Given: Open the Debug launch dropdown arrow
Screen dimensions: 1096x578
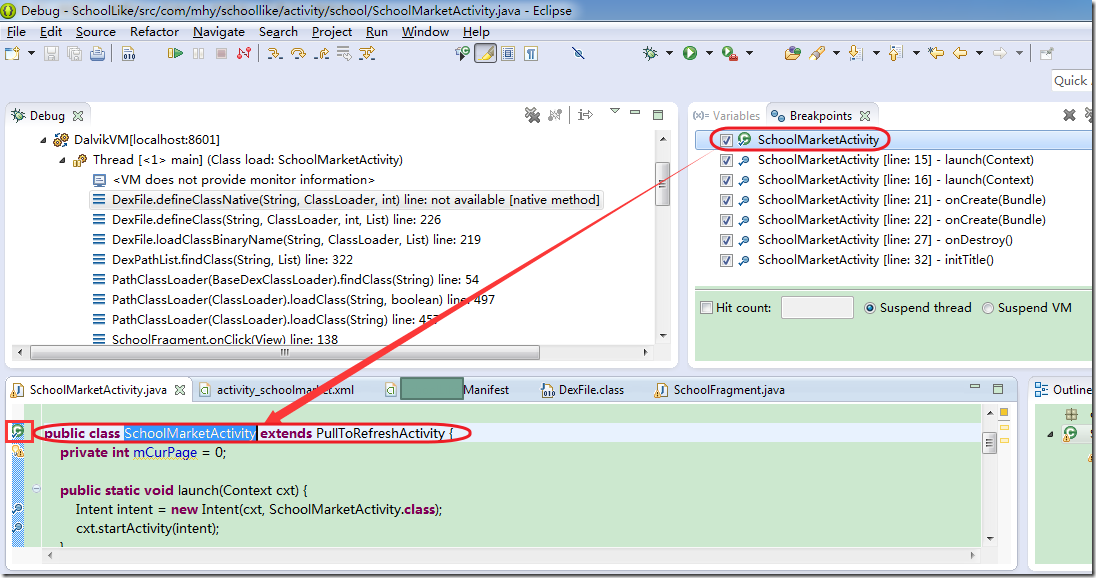Looking at the screenshot, I should 669,53.
